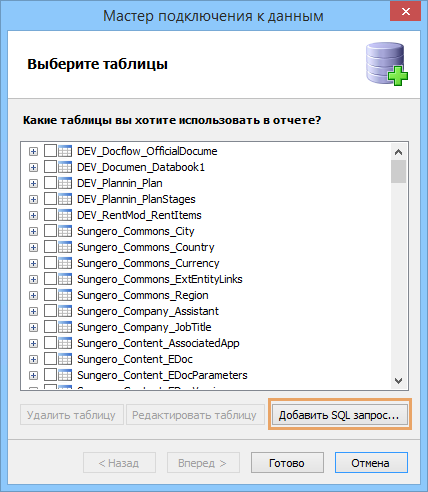Screen dimensions: 428x492
Task: Confirm with the Готово button
Action: click(287, 463)
